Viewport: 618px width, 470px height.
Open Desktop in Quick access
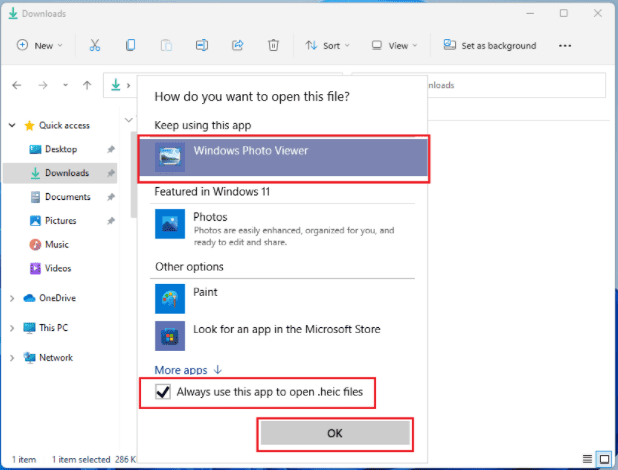pos(61,149)
